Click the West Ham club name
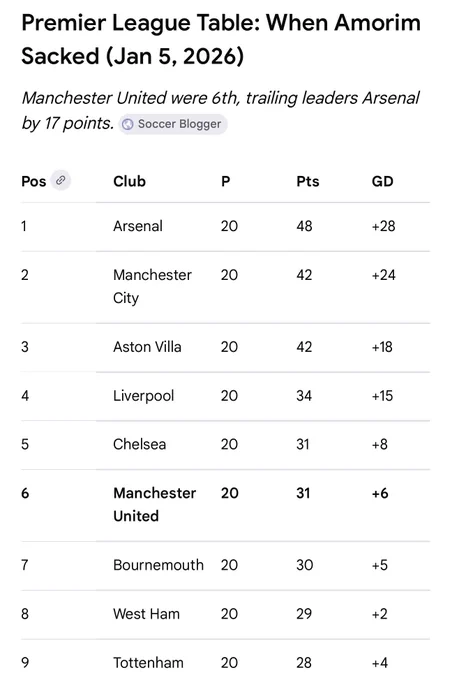Screen dimensions: 450x680 click(x=146, y=614)
